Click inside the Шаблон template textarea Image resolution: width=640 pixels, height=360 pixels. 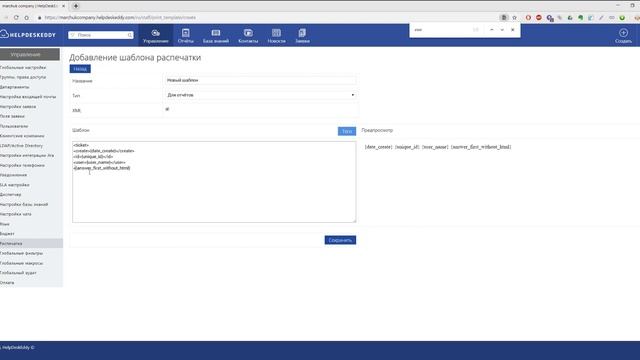[214, 182]
